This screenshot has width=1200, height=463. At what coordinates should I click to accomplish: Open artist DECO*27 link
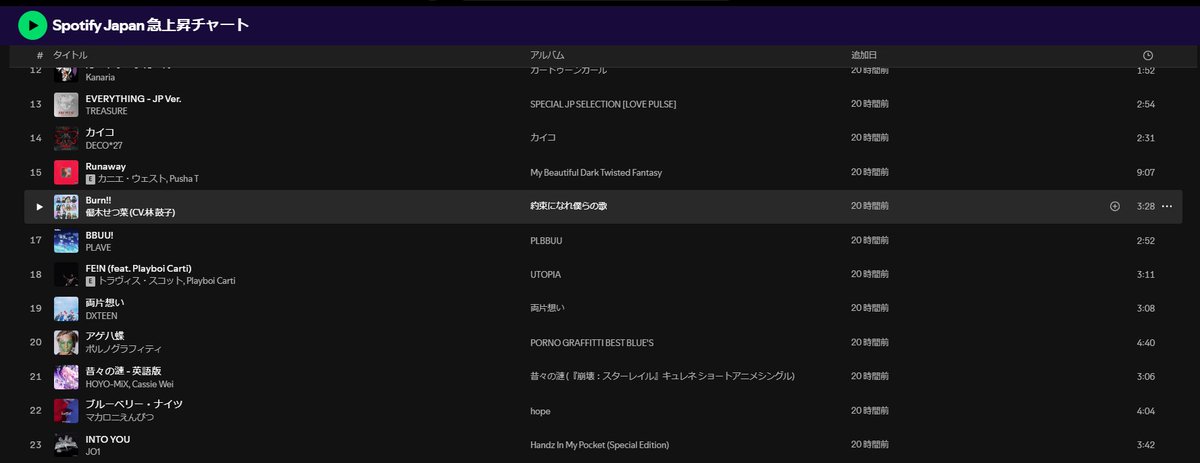[x=104, y=145]
